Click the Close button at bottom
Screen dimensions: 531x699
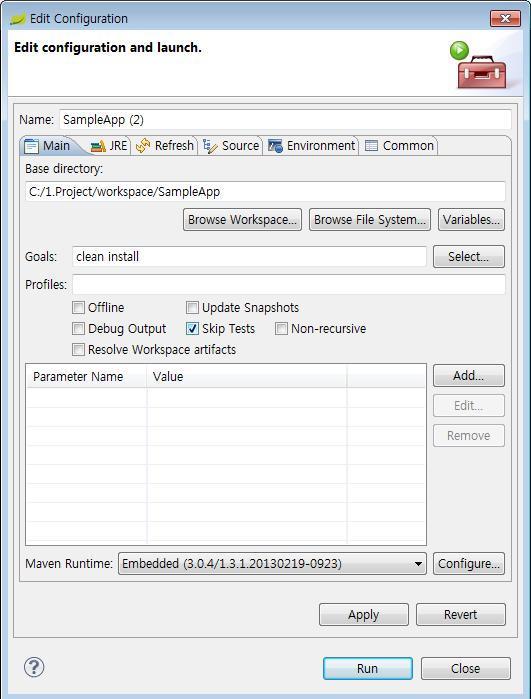pos(465,669)
